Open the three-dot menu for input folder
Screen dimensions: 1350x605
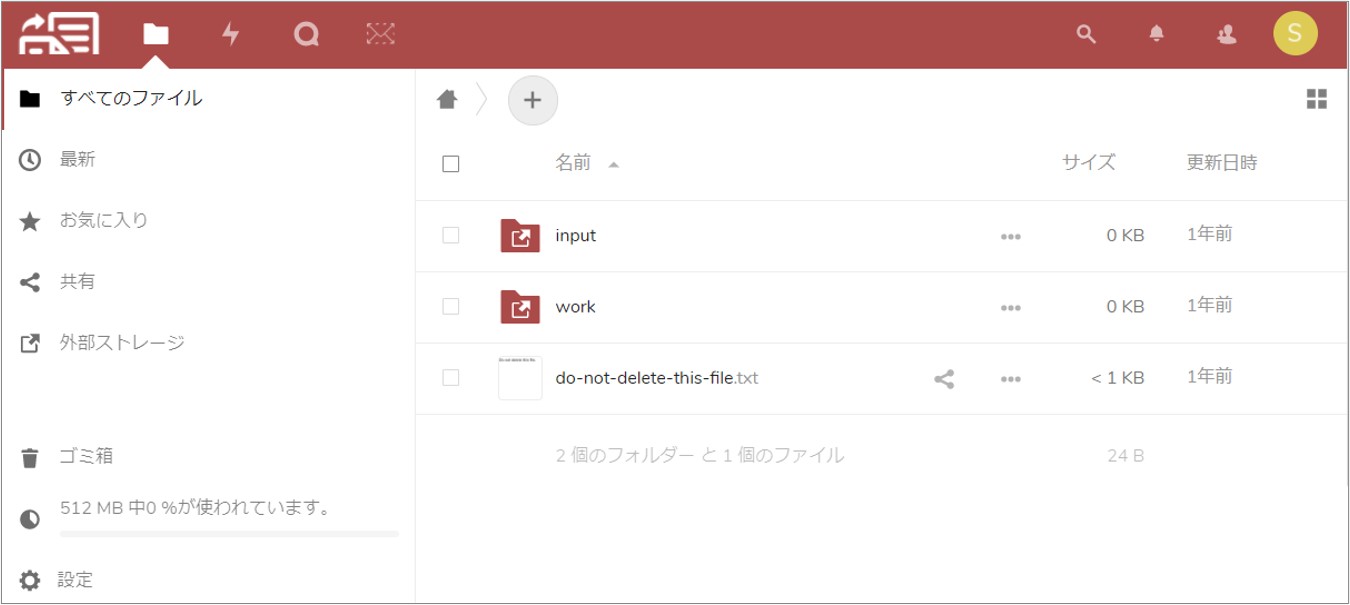pos(1010,237)
